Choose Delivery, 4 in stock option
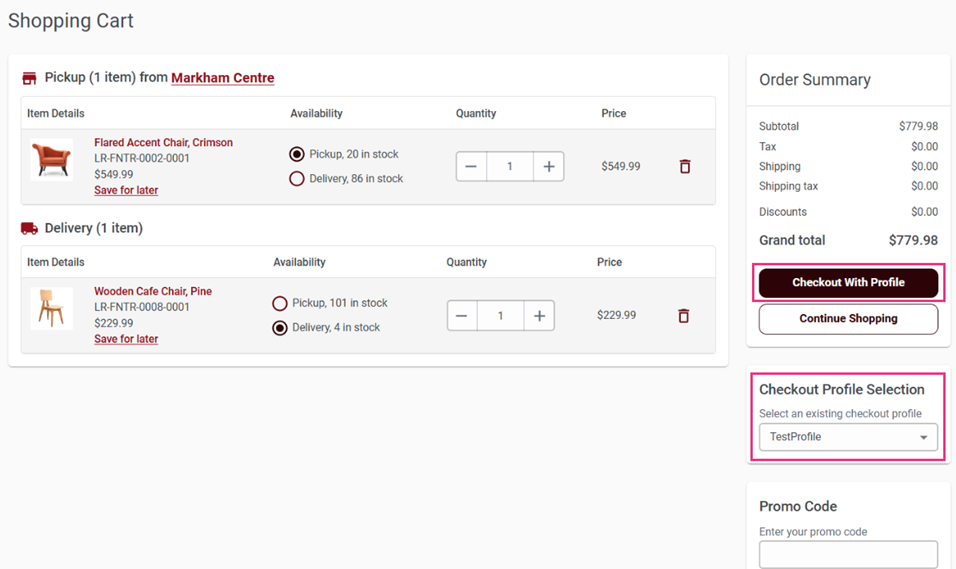The height and width of the screenshot is (569, 956). pos(280,328)
